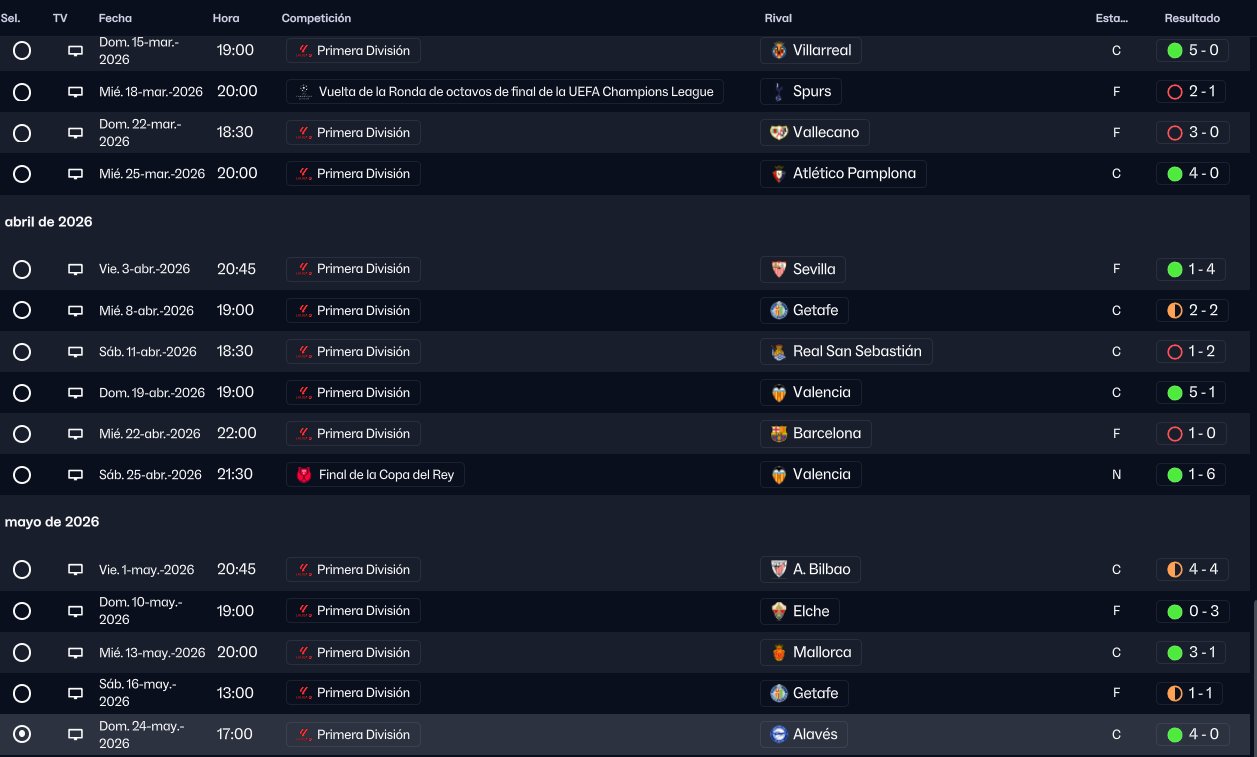Click the green win indicator on the Elche result
Viewport: 1257px width, 757px height.
[1175, 611]
